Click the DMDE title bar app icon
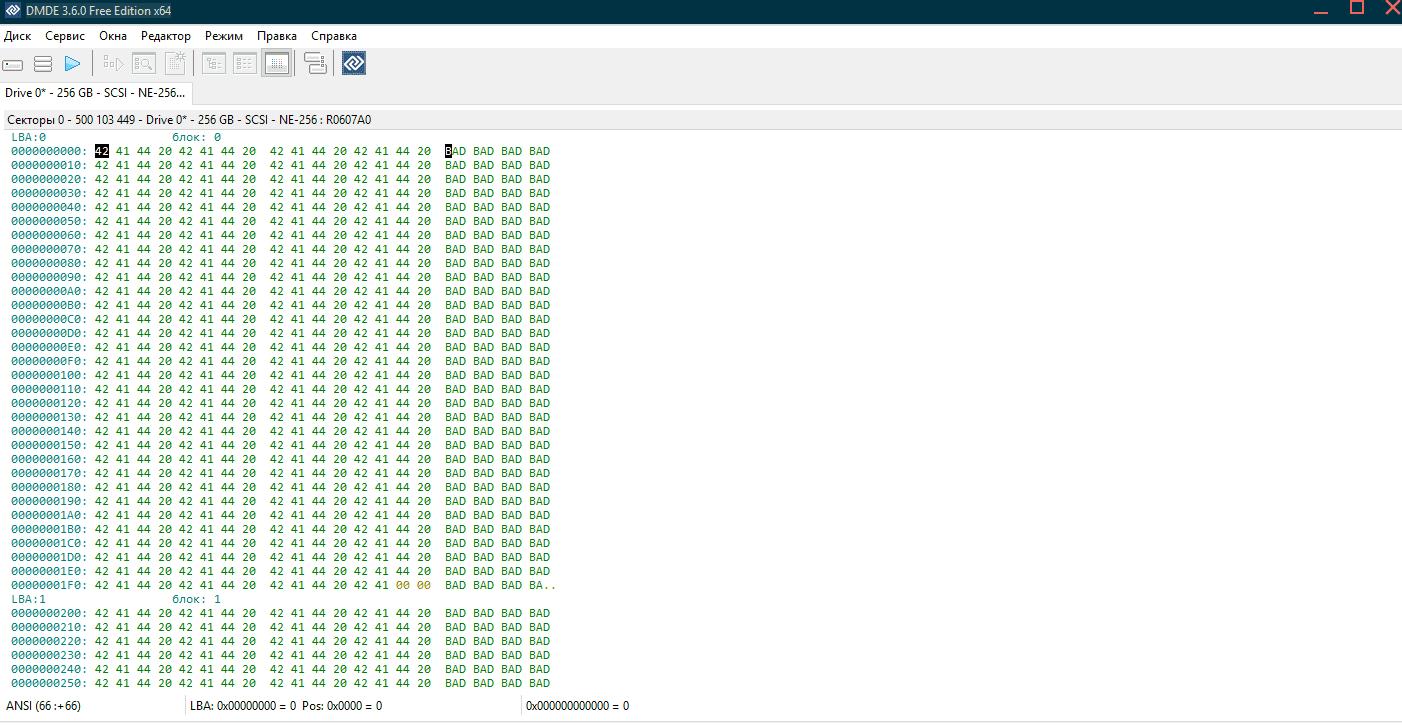 [13, 10]
